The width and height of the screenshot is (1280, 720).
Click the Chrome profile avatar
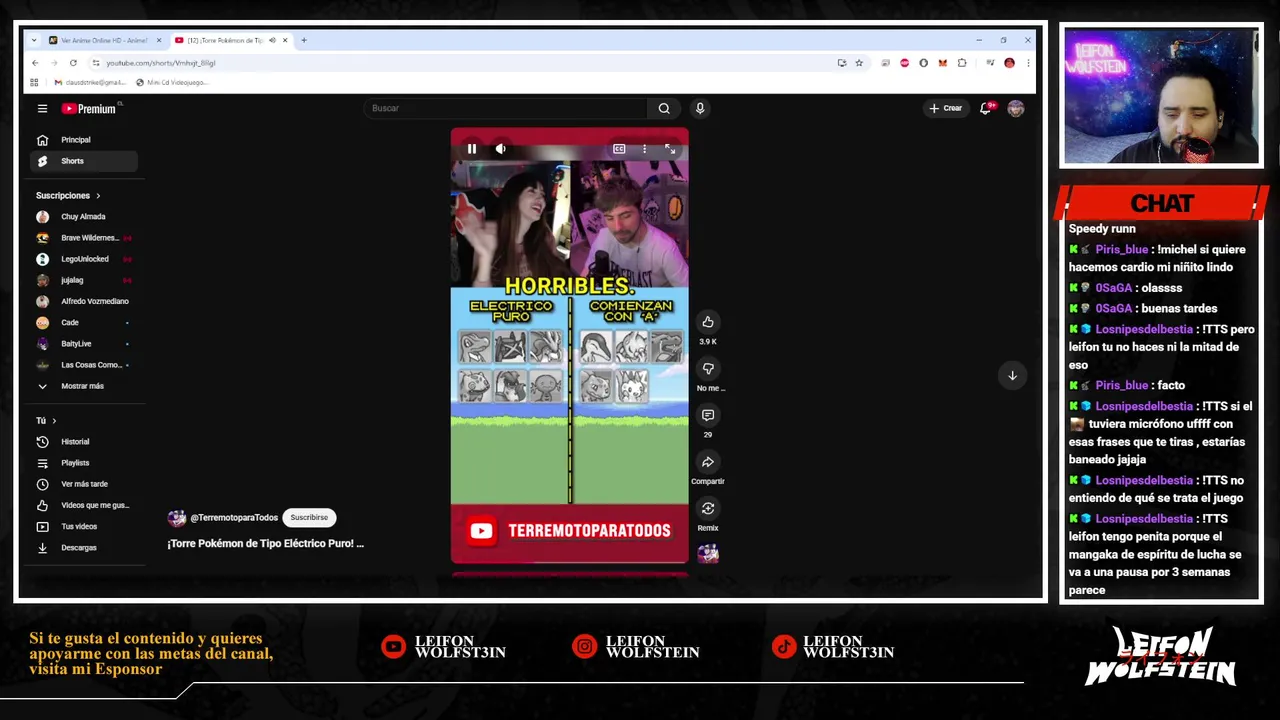click(1009, 63)
